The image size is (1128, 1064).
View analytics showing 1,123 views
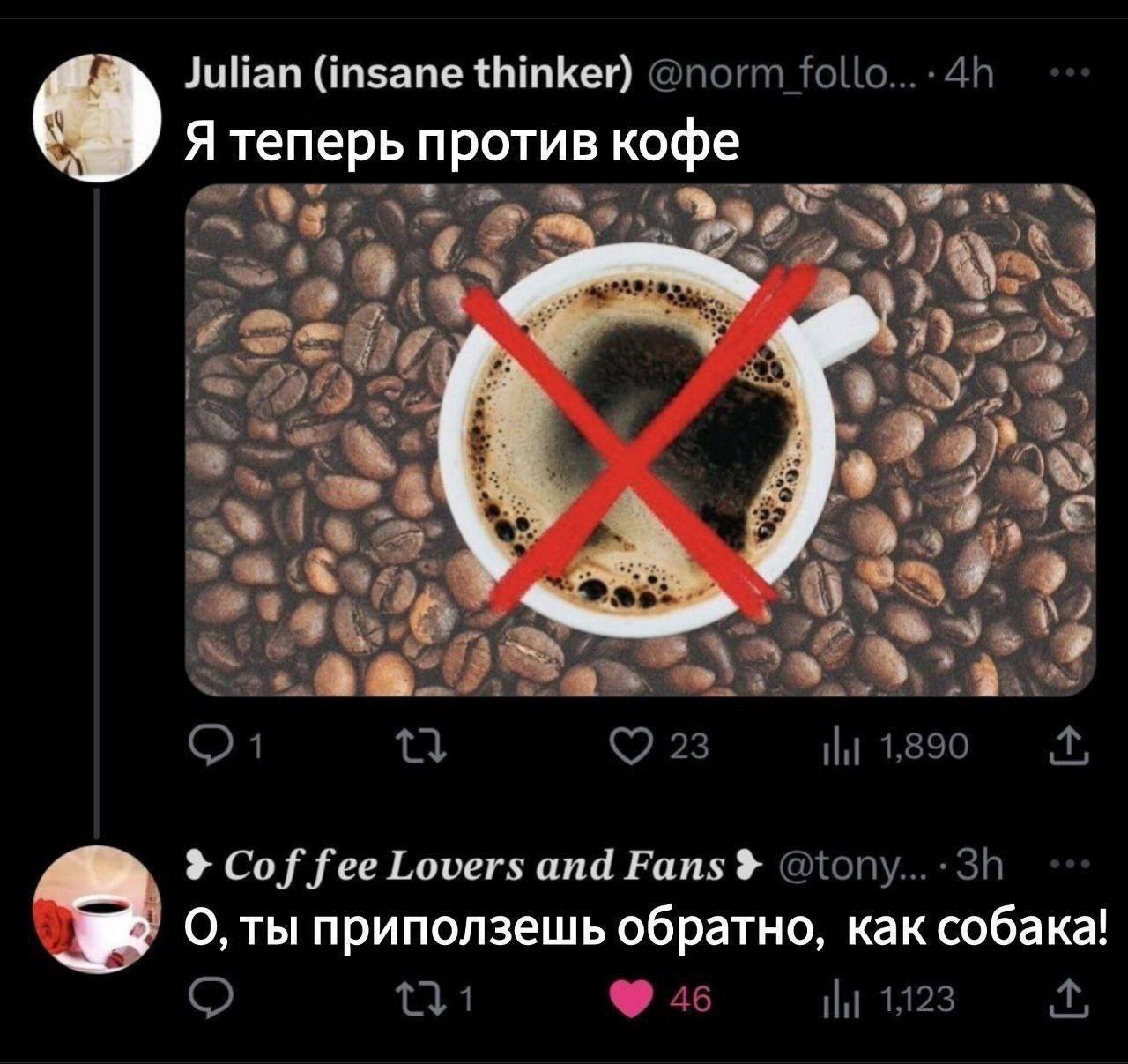(887, 1001)
